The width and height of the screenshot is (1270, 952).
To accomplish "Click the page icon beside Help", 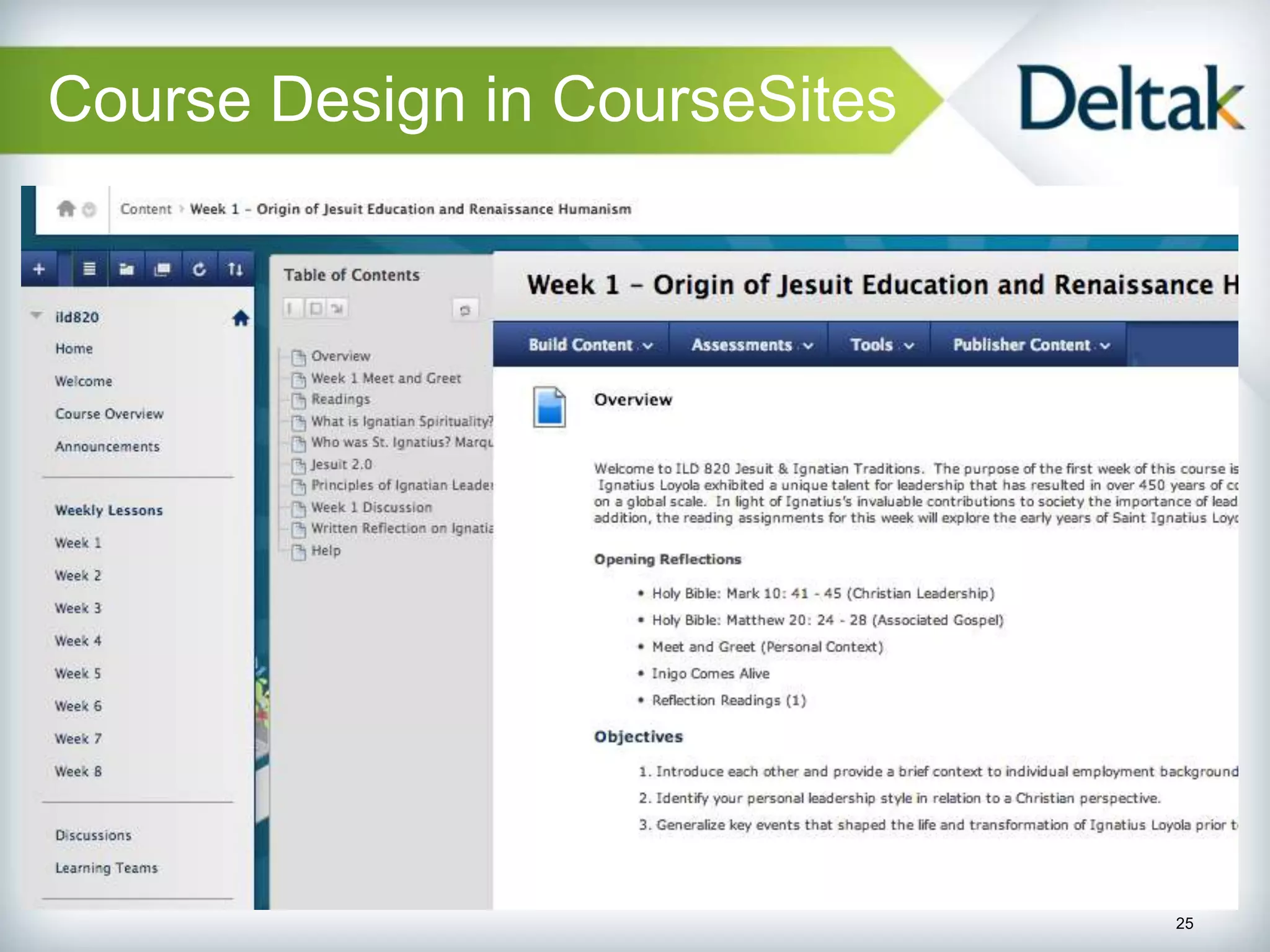I will coord(299,552).
